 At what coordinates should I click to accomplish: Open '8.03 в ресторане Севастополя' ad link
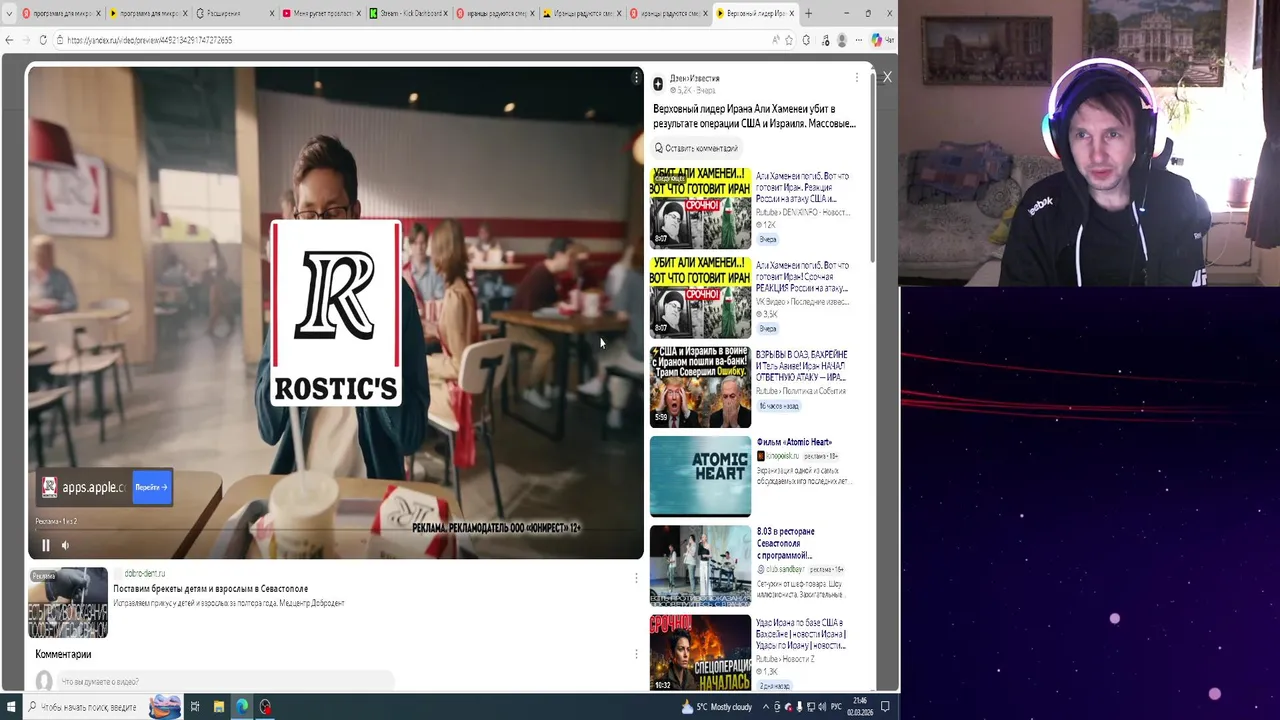click(x=785, y=543)
